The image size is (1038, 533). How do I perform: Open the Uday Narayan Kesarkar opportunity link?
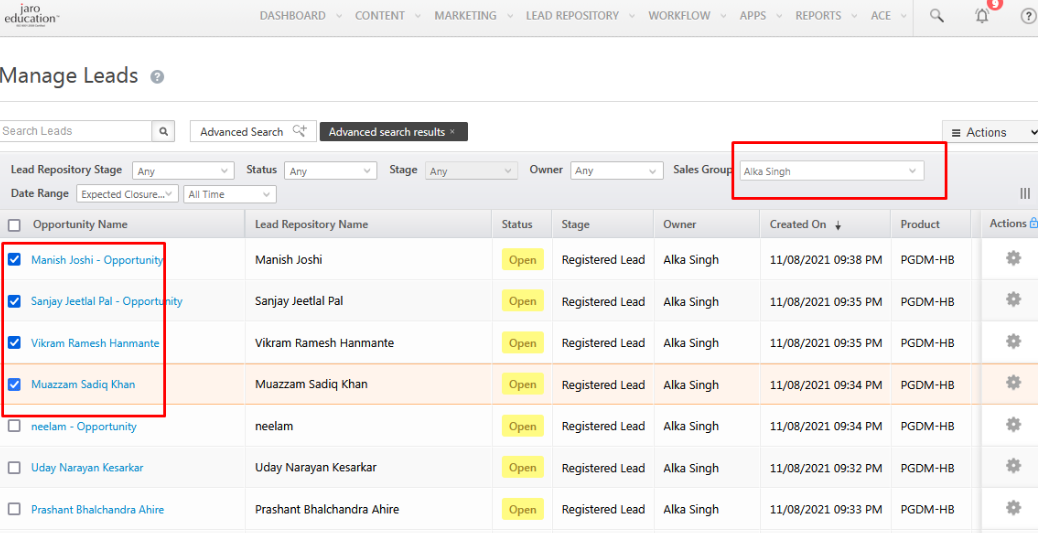87,468
